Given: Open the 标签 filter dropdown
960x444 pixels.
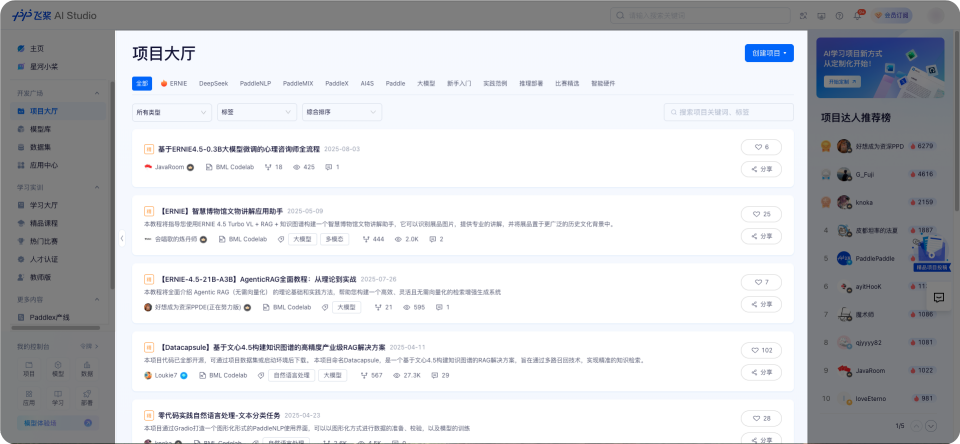Looking at the screenshot, I should click(x=257, y=112).
